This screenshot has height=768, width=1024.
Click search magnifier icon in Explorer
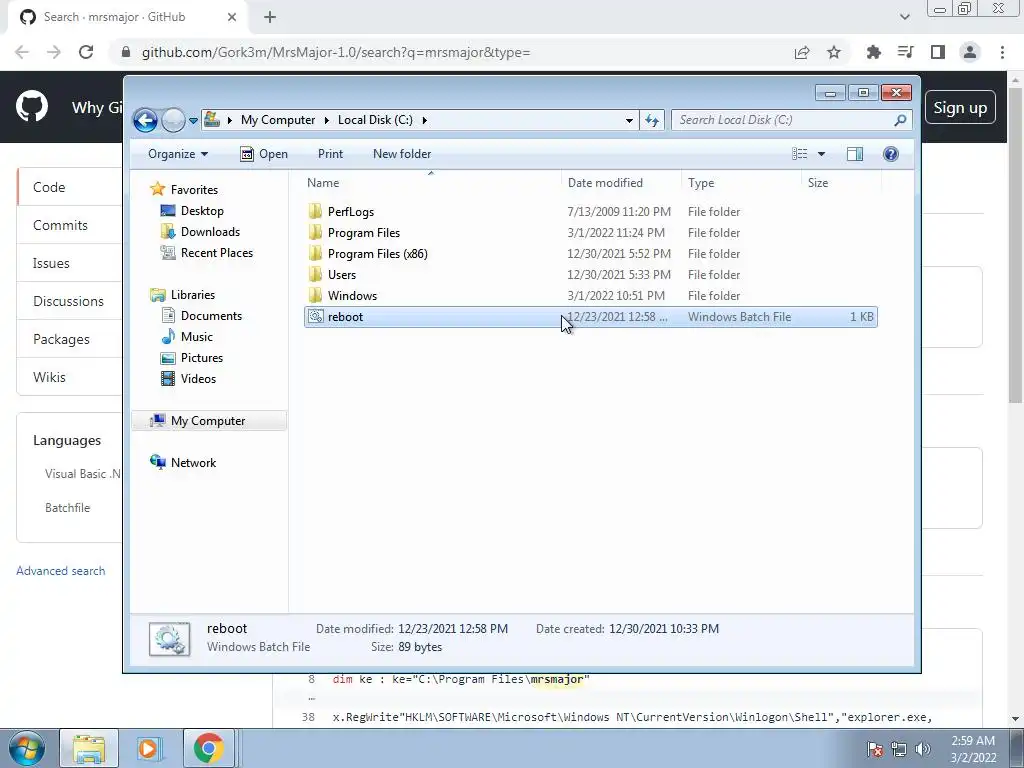click(900, 120)
